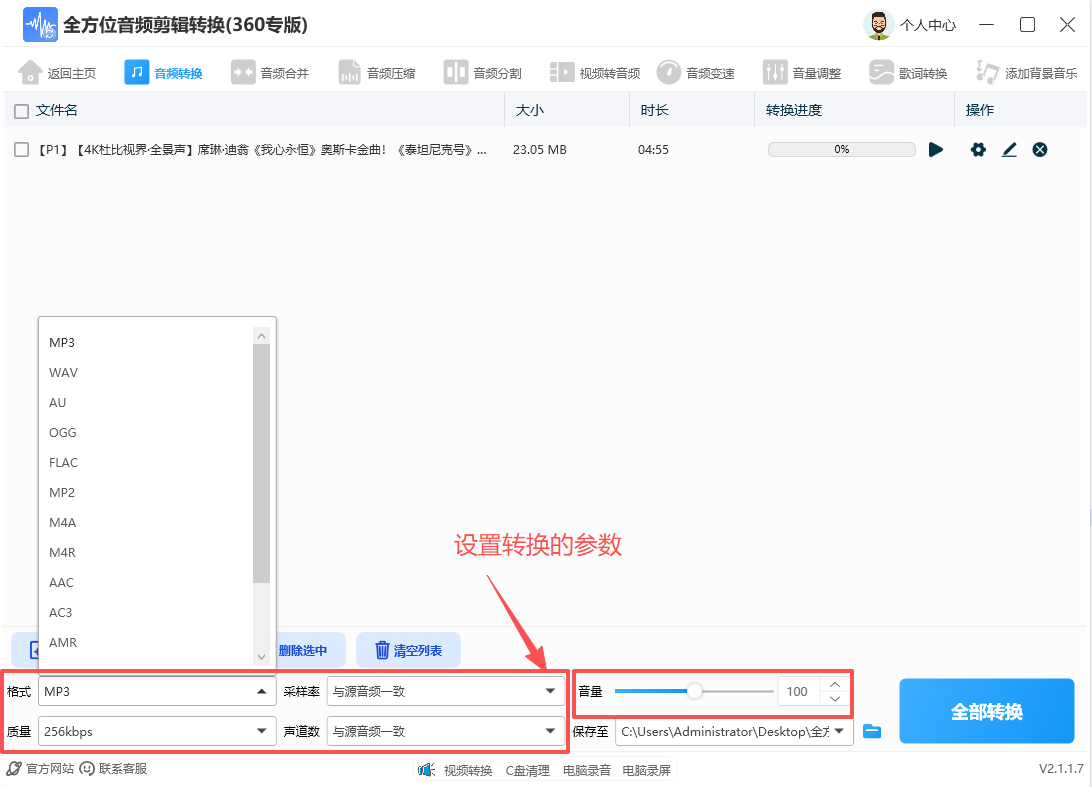Remove the Titanic file from the list
Viewport: 1092px width, 787px height.
pos(1040,149)
